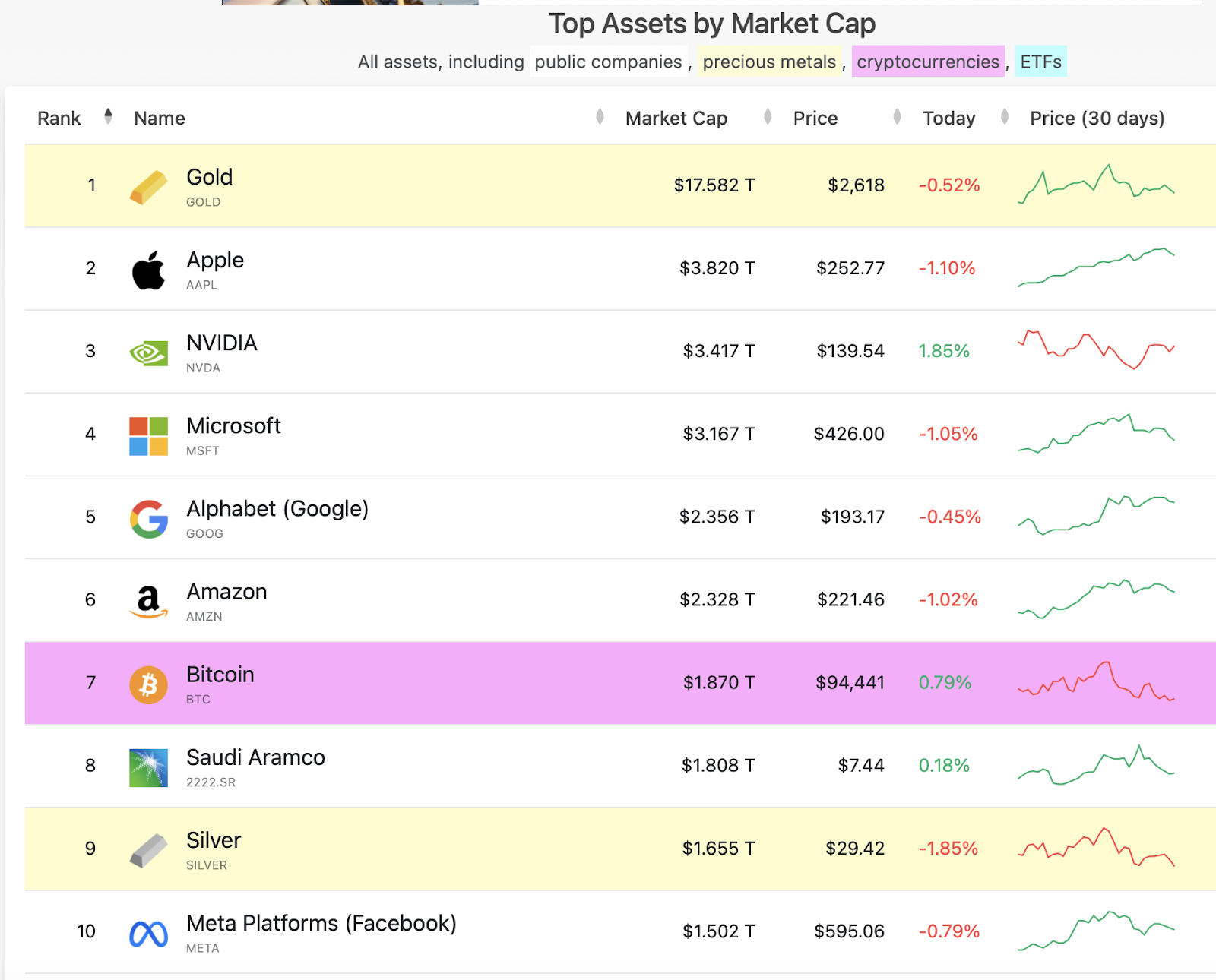Sort table by Rank column arrow
This screenshot has width=1216, height=980.
tap(108, 116)
